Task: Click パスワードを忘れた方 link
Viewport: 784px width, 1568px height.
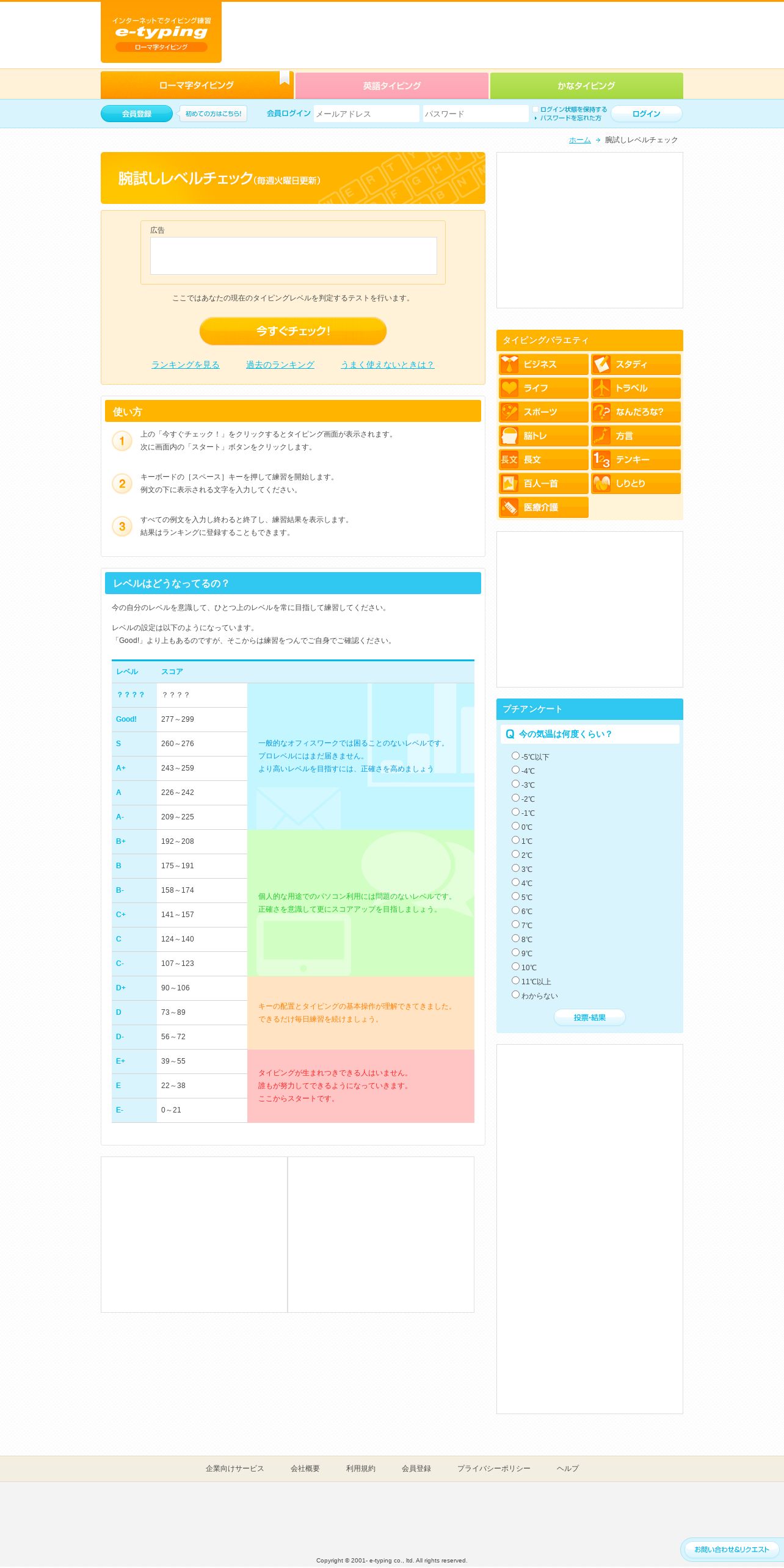Action: point(570,118)
